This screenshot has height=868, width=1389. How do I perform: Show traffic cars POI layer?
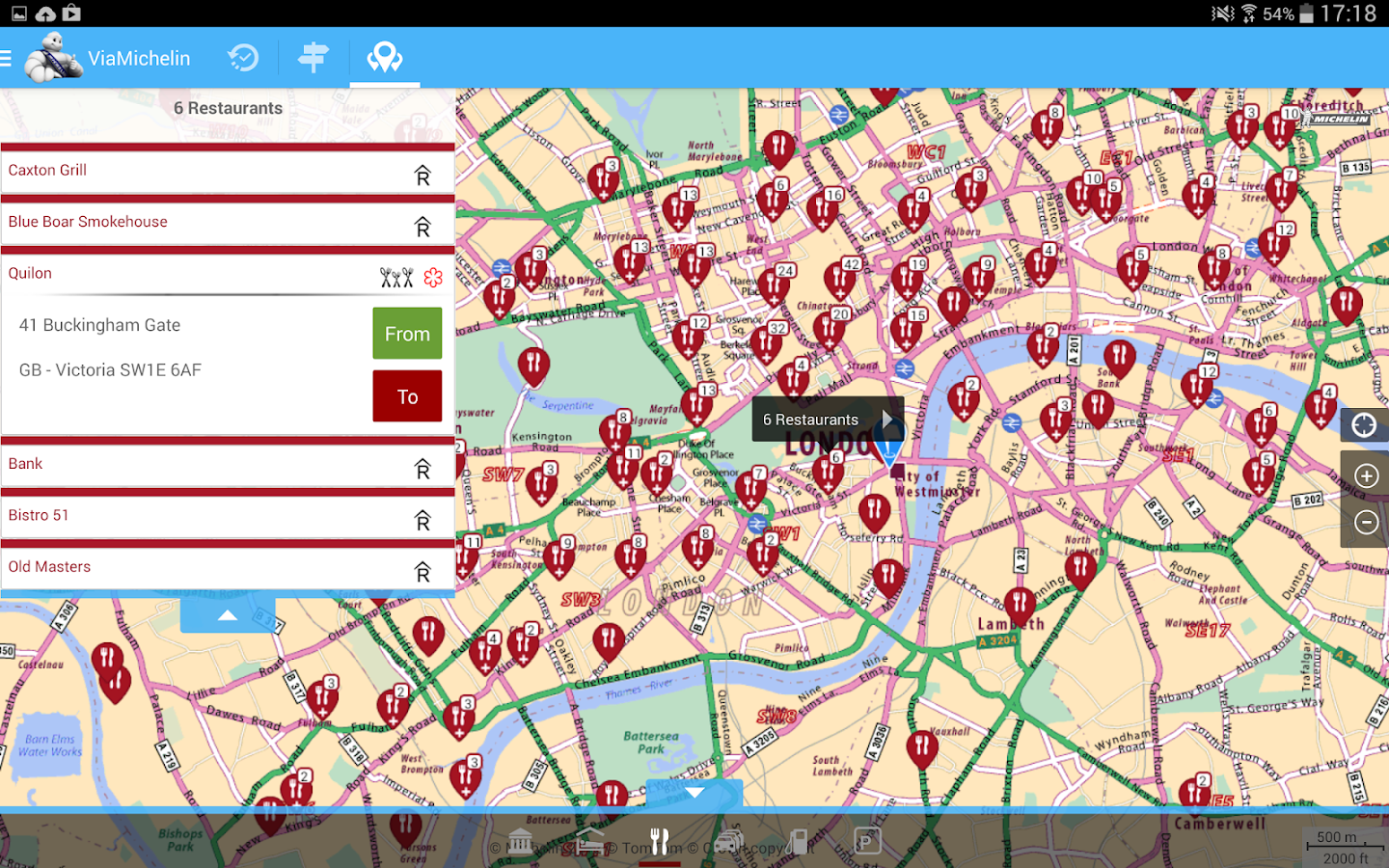pyautogui.click(x=729, y=842)
